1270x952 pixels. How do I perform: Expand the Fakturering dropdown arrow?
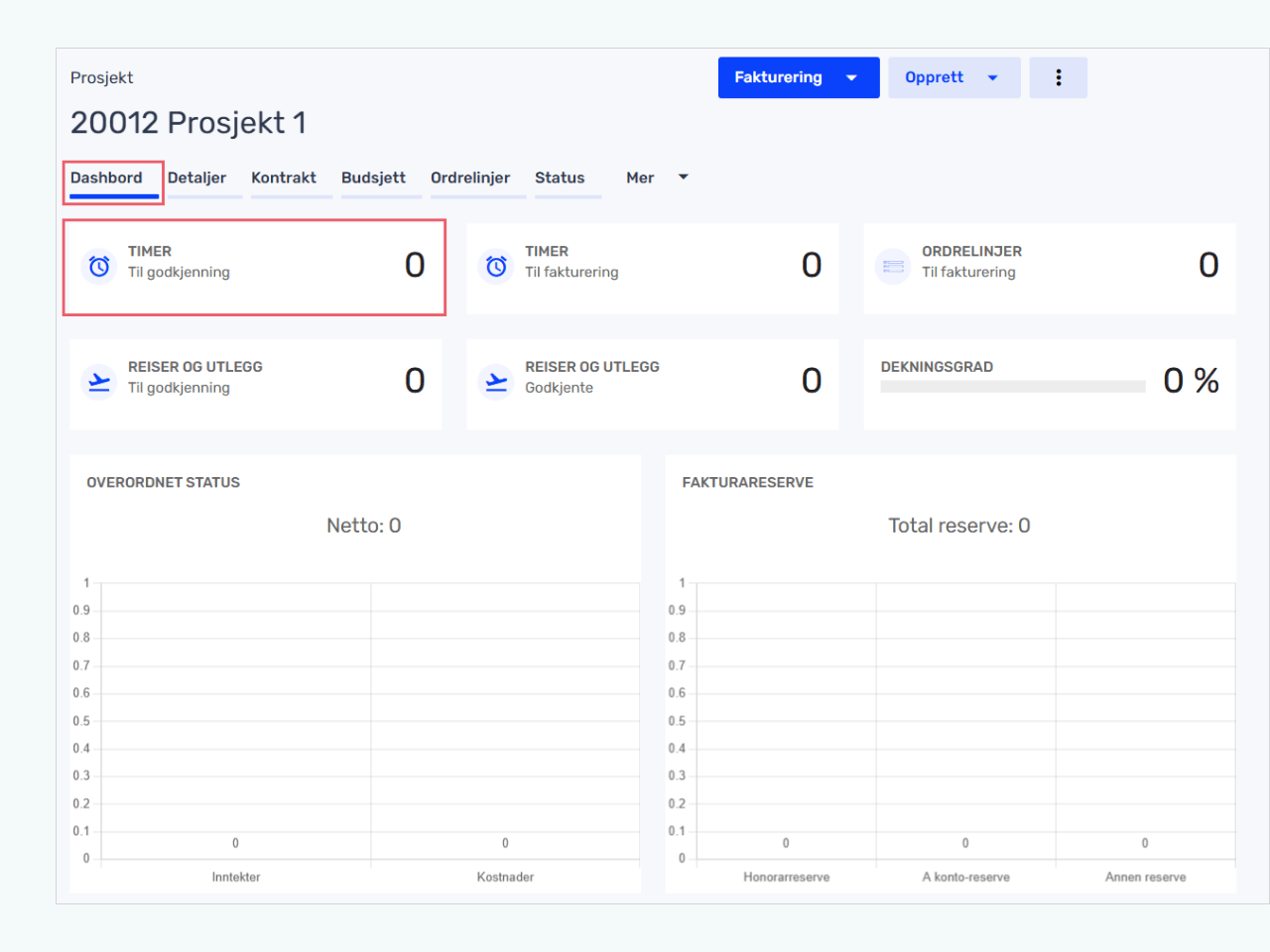851,77
